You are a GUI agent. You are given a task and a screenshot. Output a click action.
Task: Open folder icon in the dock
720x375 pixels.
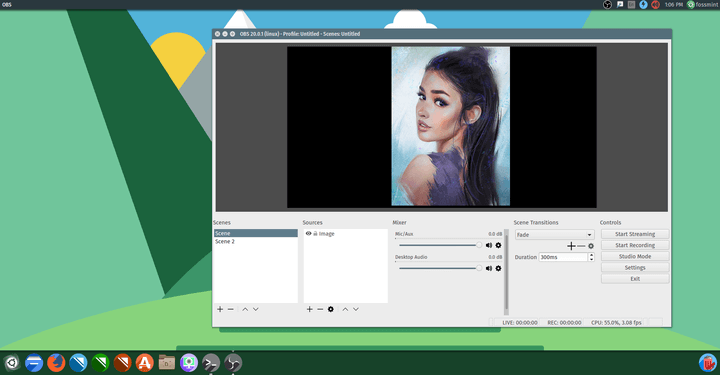pos(167,363)
